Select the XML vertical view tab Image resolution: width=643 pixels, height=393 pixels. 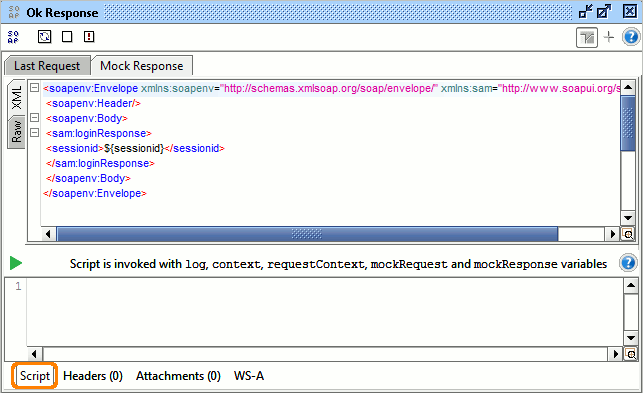pos(17,98)
